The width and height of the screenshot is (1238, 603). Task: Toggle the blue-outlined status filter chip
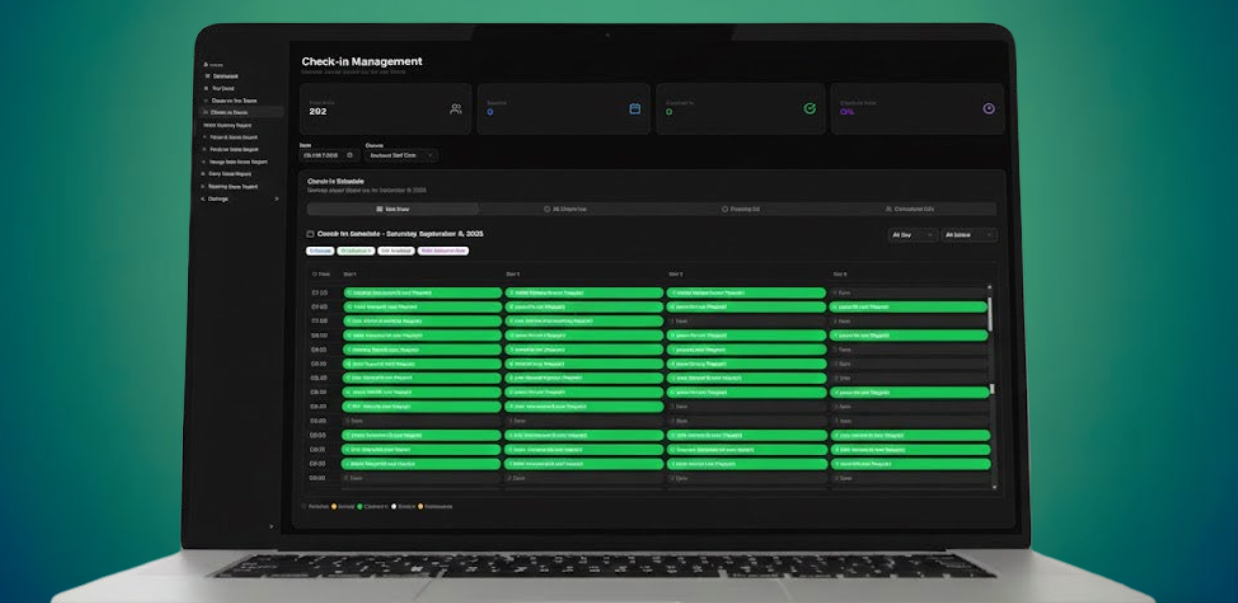[320, 251]
